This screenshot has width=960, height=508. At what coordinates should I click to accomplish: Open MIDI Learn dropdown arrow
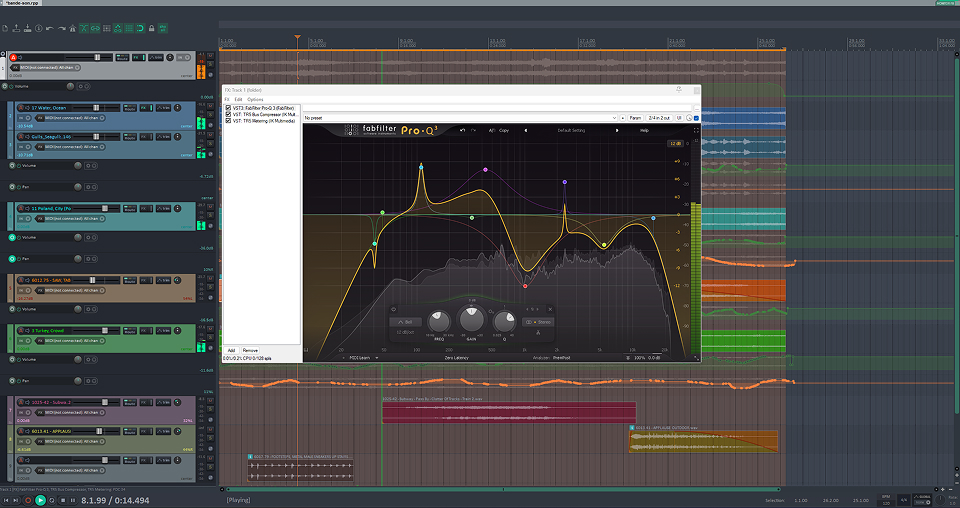[377, 357]
